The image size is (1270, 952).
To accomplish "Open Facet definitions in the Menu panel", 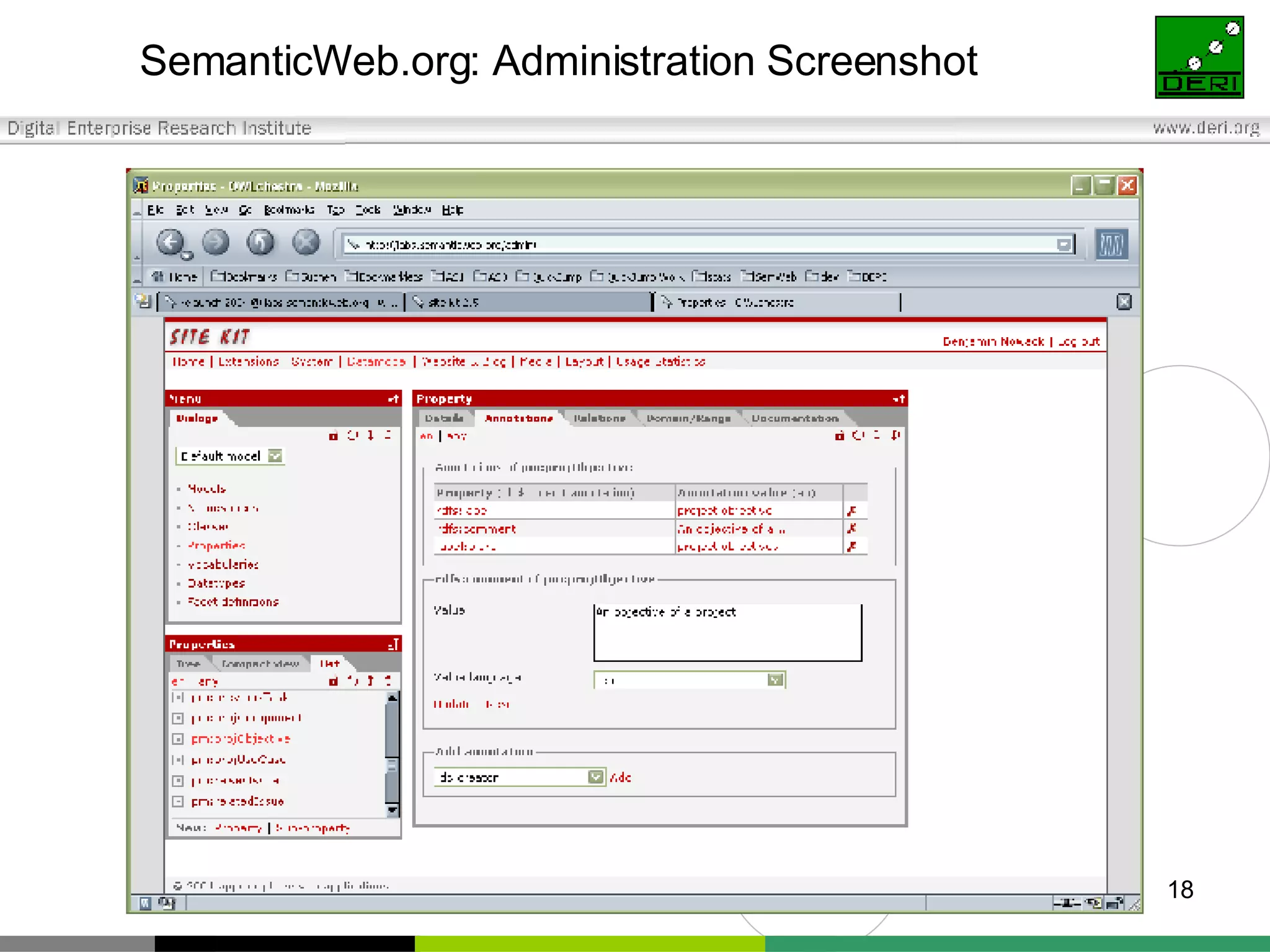I will tap(233, 602).
